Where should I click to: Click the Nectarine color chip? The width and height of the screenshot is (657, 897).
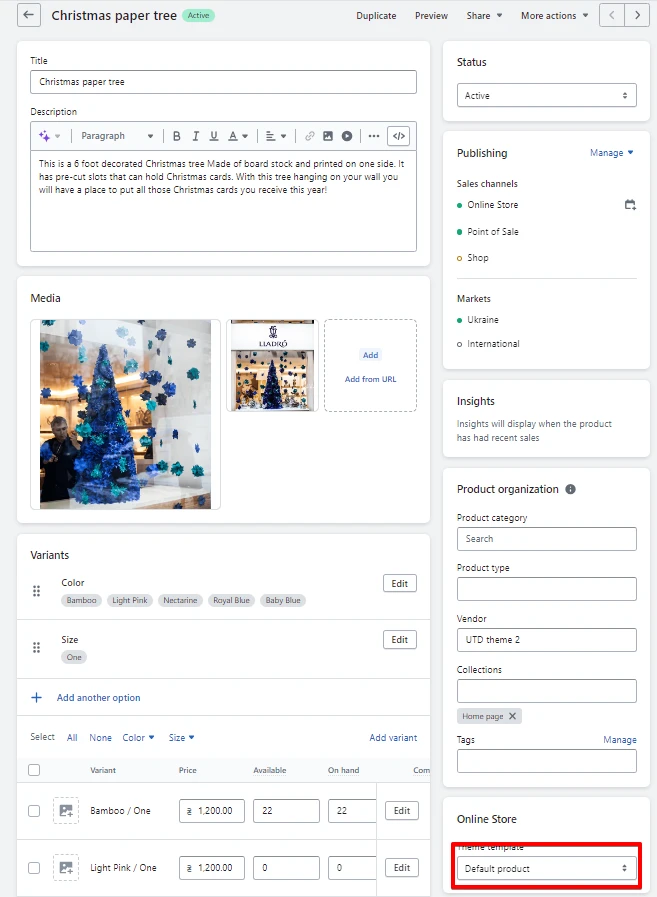(180, 600)
